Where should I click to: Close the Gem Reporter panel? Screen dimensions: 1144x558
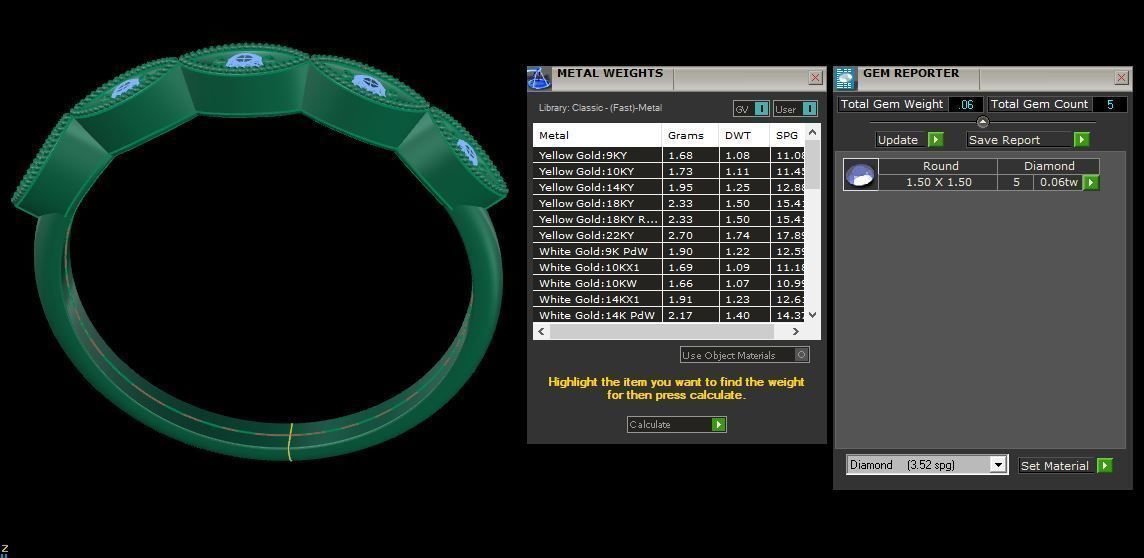[1122, 77]
